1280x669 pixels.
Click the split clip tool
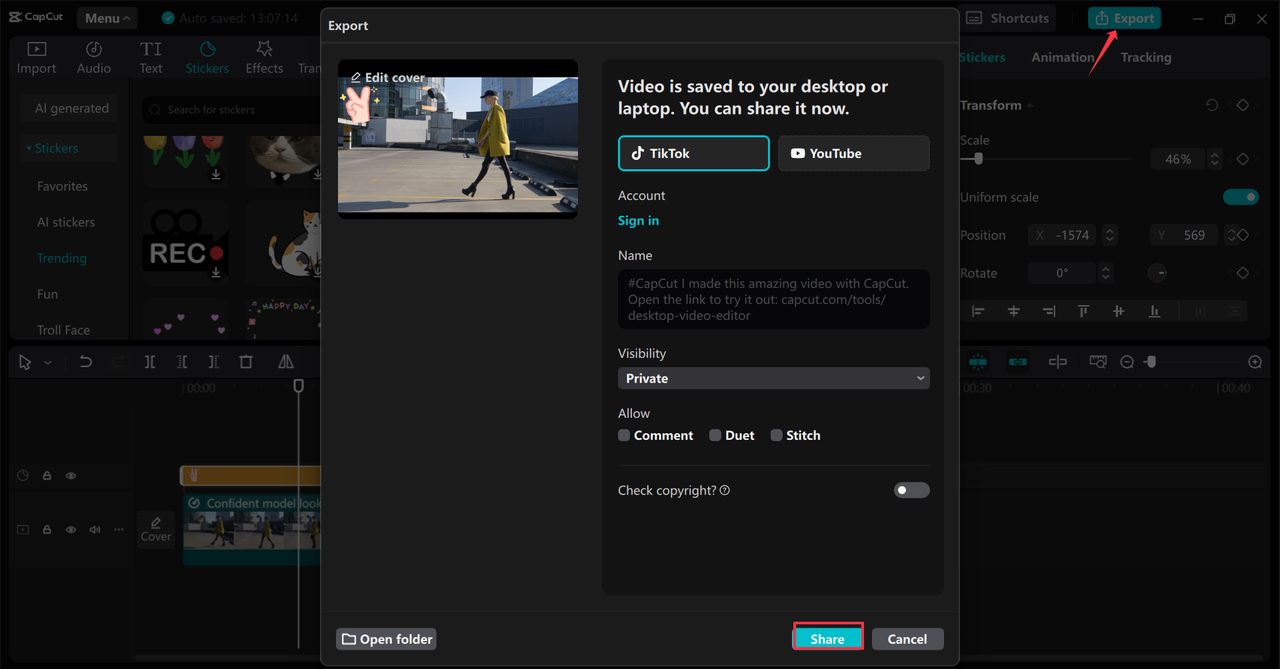150,362
